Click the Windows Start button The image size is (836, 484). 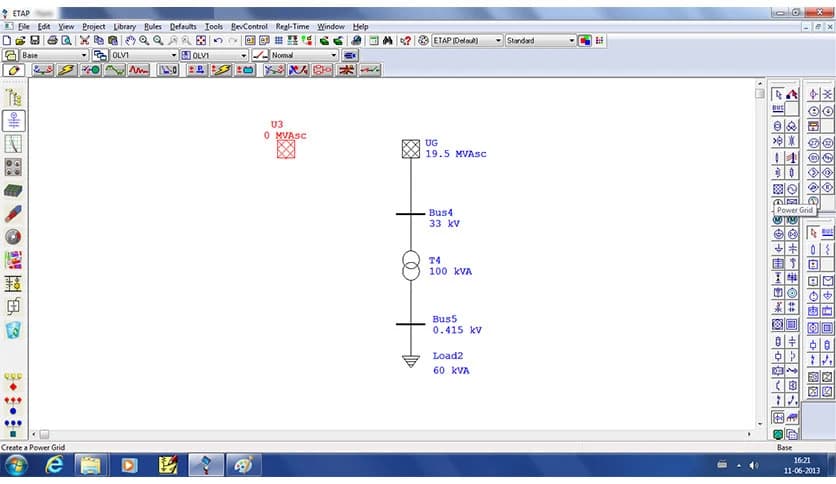click(17, 465)
